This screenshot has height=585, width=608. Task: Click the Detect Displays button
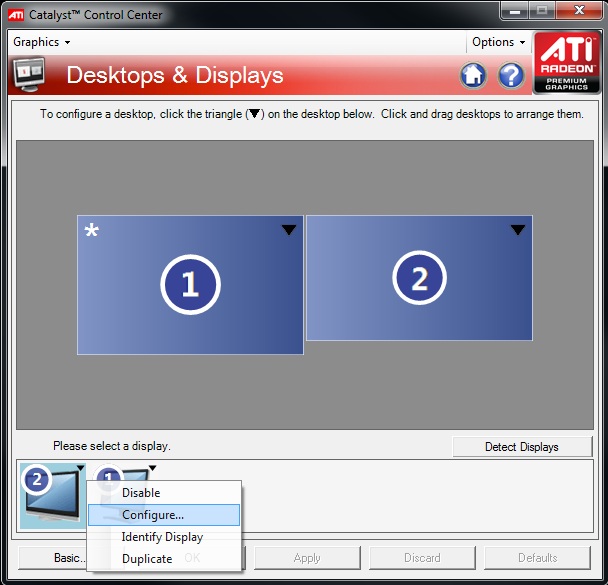coord(522,447)
